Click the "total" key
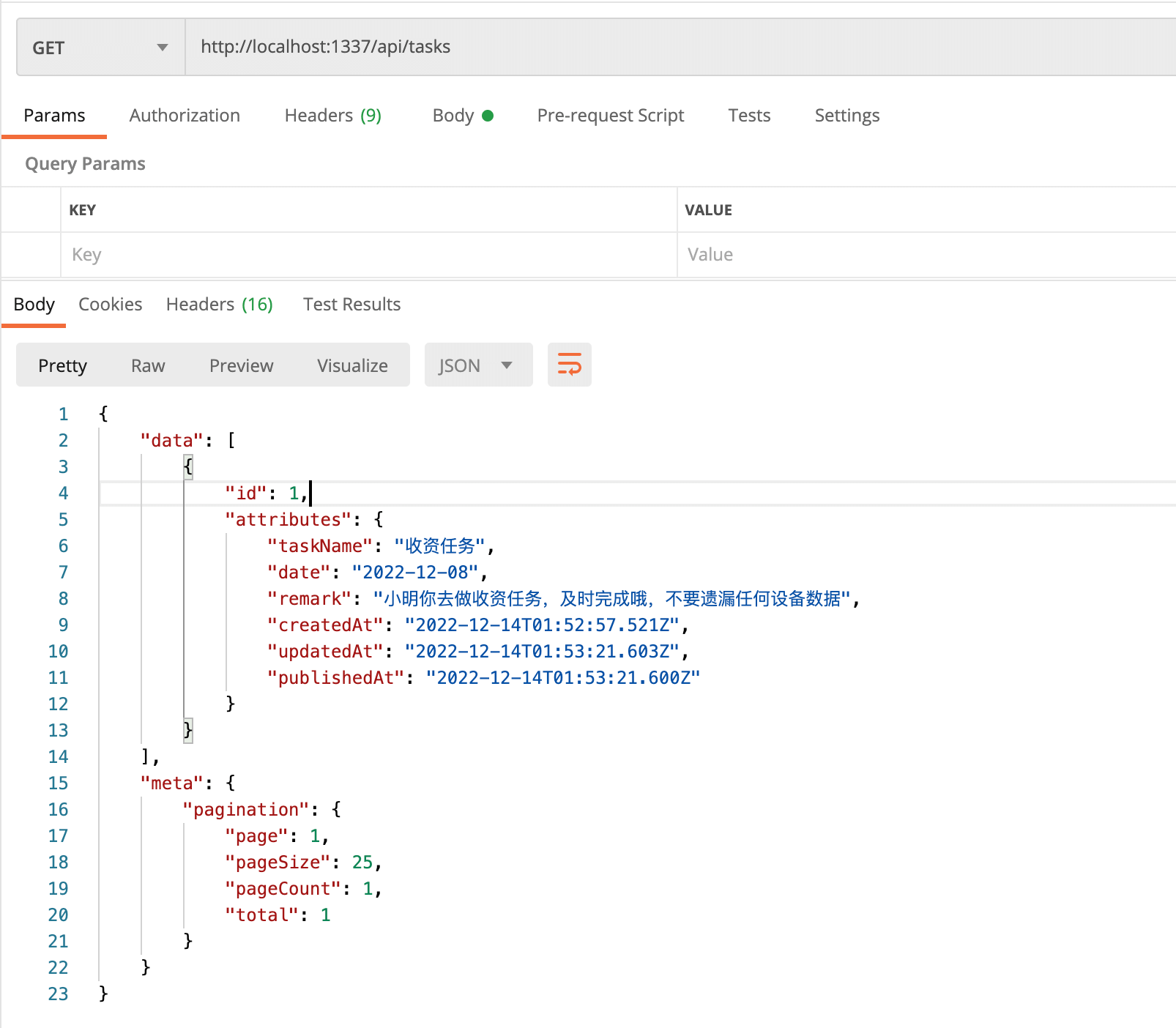1176x1028 pixels. click(262, 915)
